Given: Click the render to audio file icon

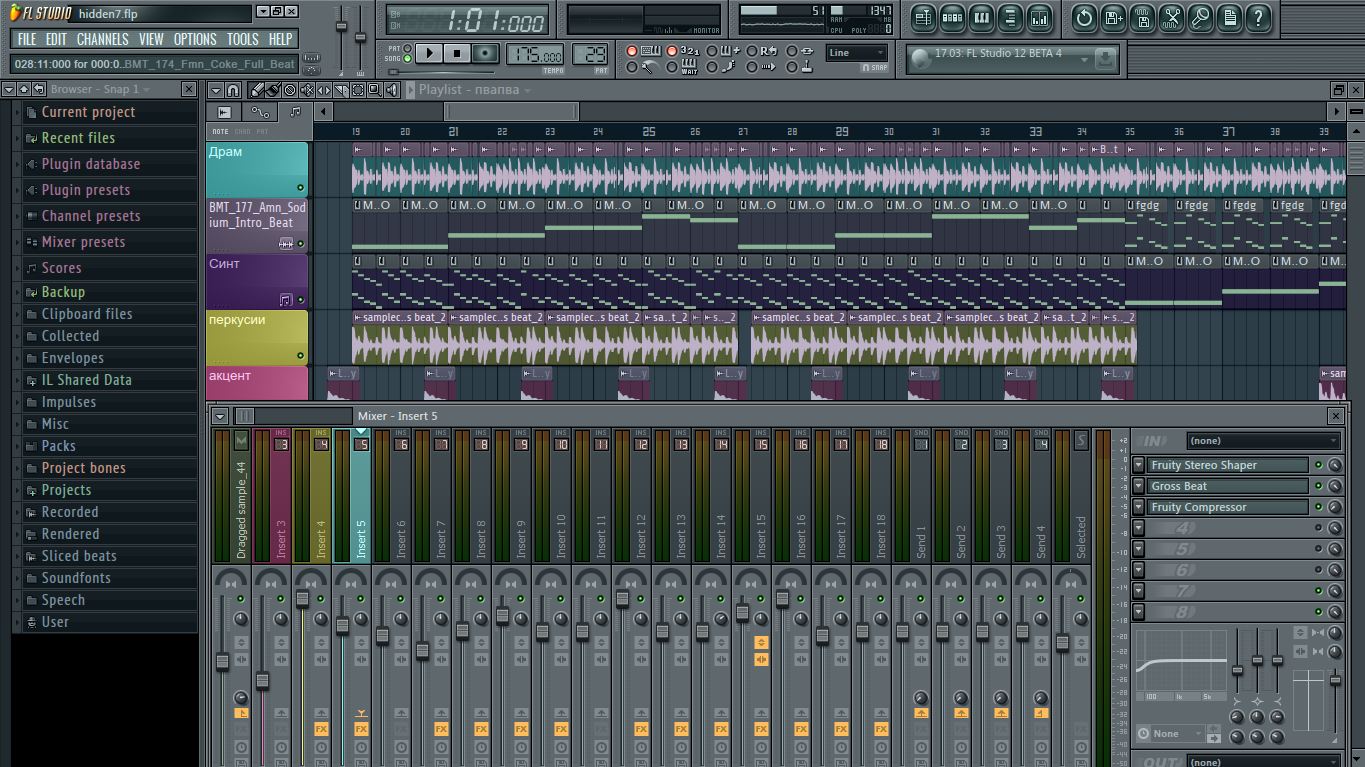Looking at the screenshot, I should click(1142, 18).
